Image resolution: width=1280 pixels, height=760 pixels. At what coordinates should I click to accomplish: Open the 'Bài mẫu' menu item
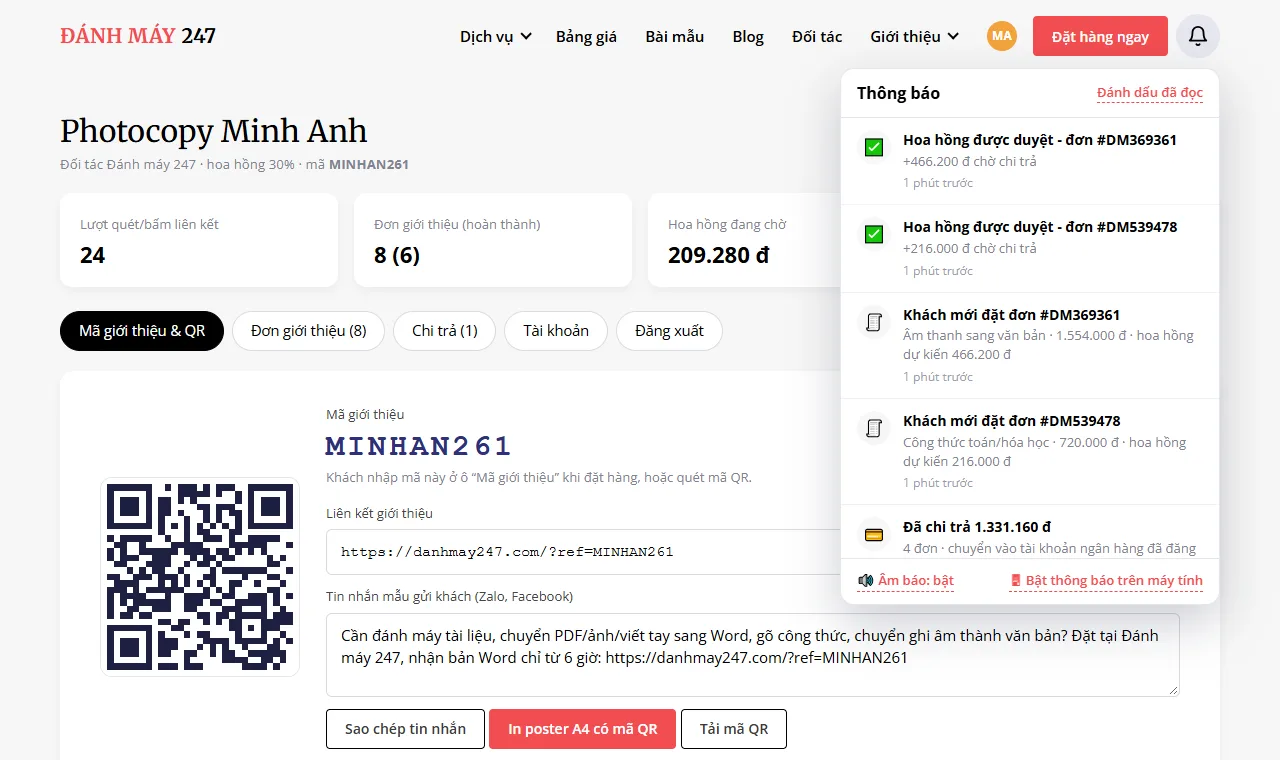(674, 36)
